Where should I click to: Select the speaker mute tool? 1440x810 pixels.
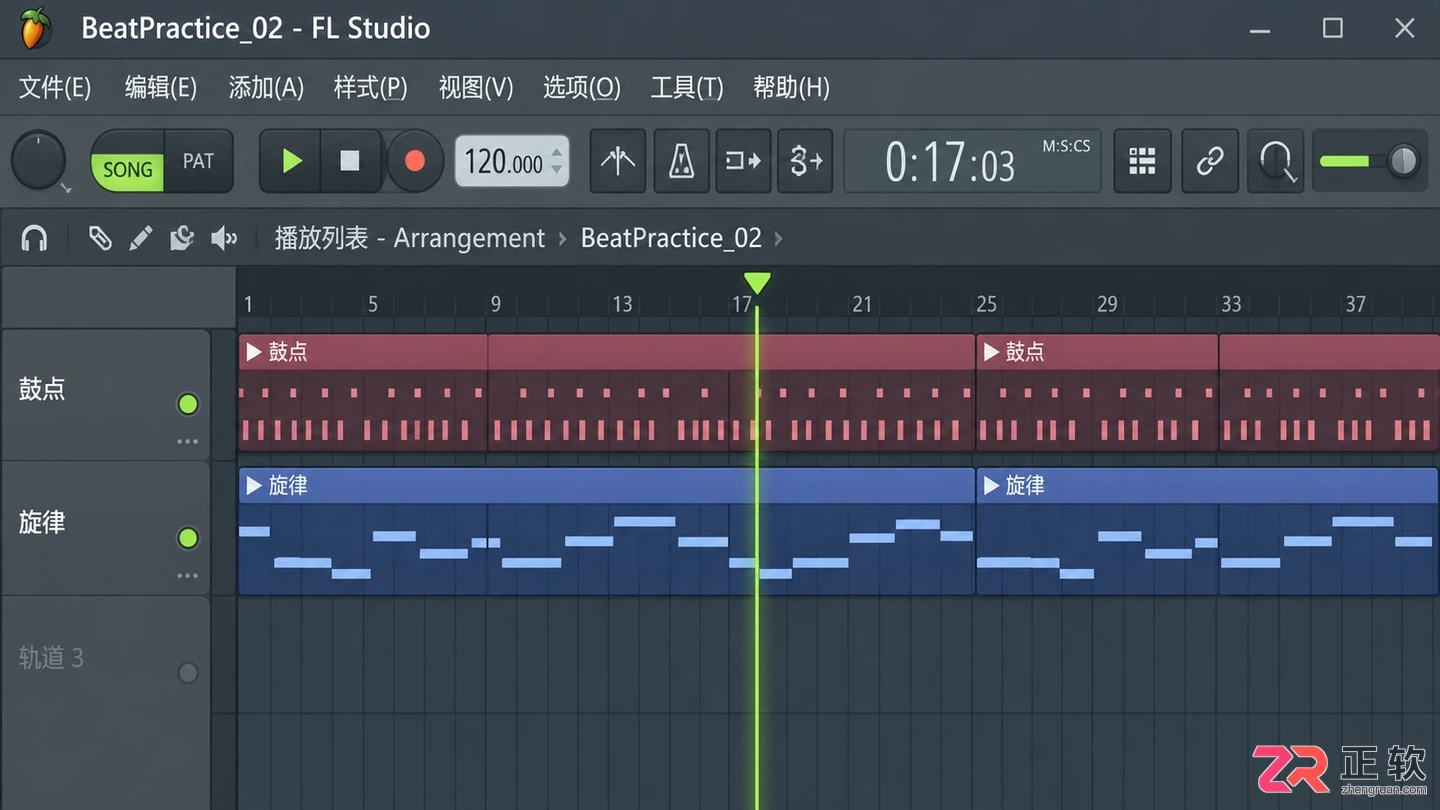pos(224,238)
